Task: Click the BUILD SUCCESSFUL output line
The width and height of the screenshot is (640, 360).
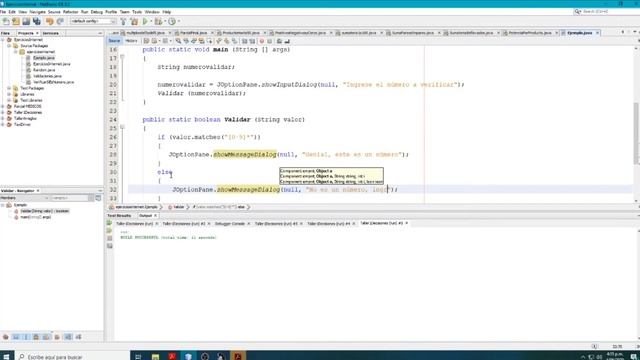Action: coord(168,238)
